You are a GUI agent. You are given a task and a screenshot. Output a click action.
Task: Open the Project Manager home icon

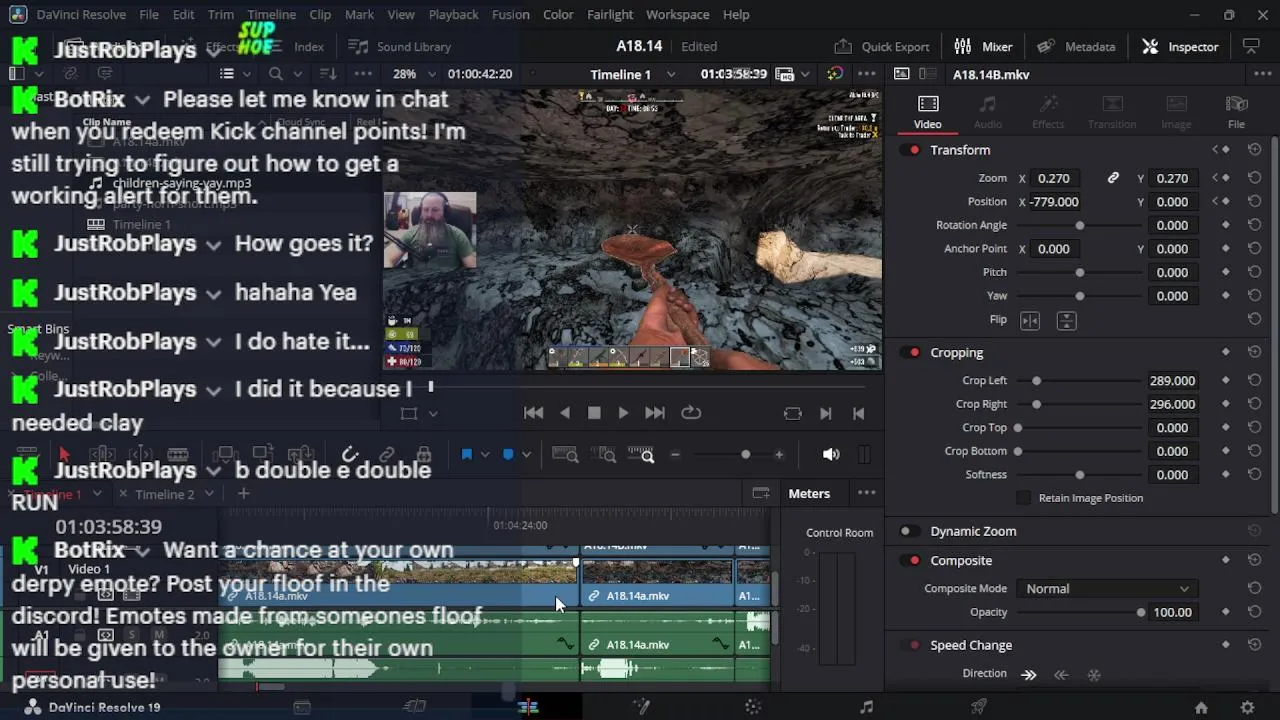(1201, 707)
